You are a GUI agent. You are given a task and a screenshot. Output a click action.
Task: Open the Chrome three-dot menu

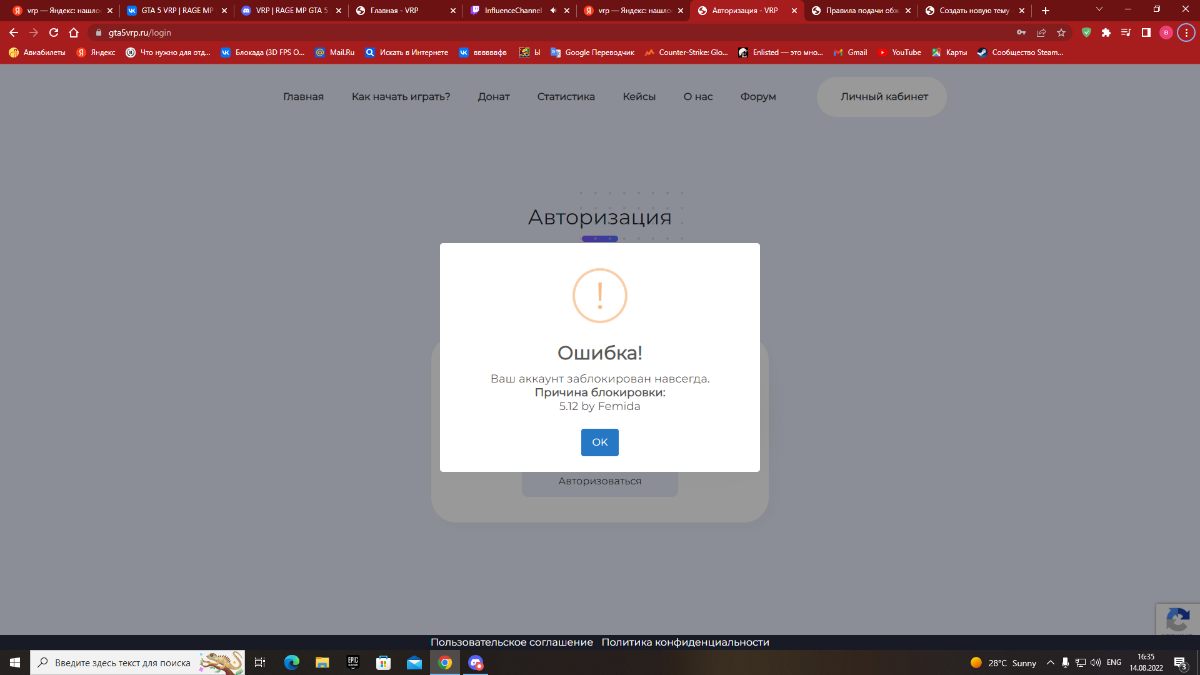click(x=1186, y=32)
